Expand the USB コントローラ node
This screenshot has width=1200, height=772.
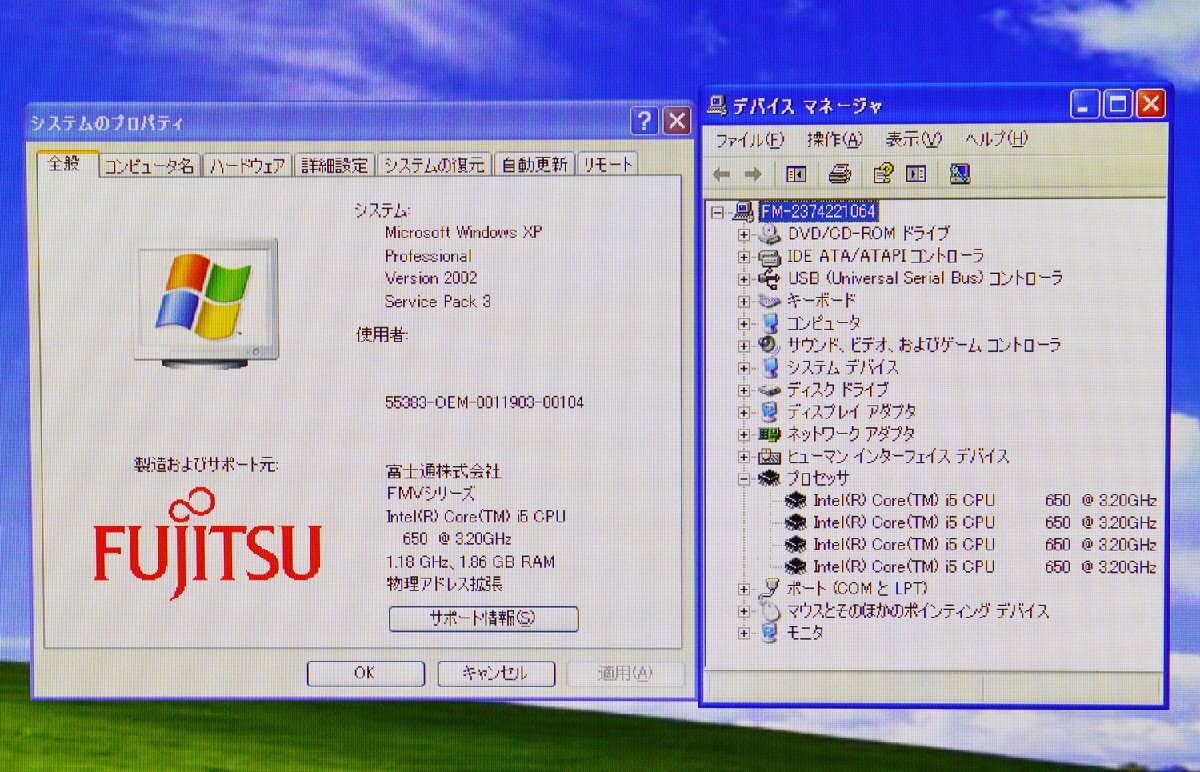point(744,278)
